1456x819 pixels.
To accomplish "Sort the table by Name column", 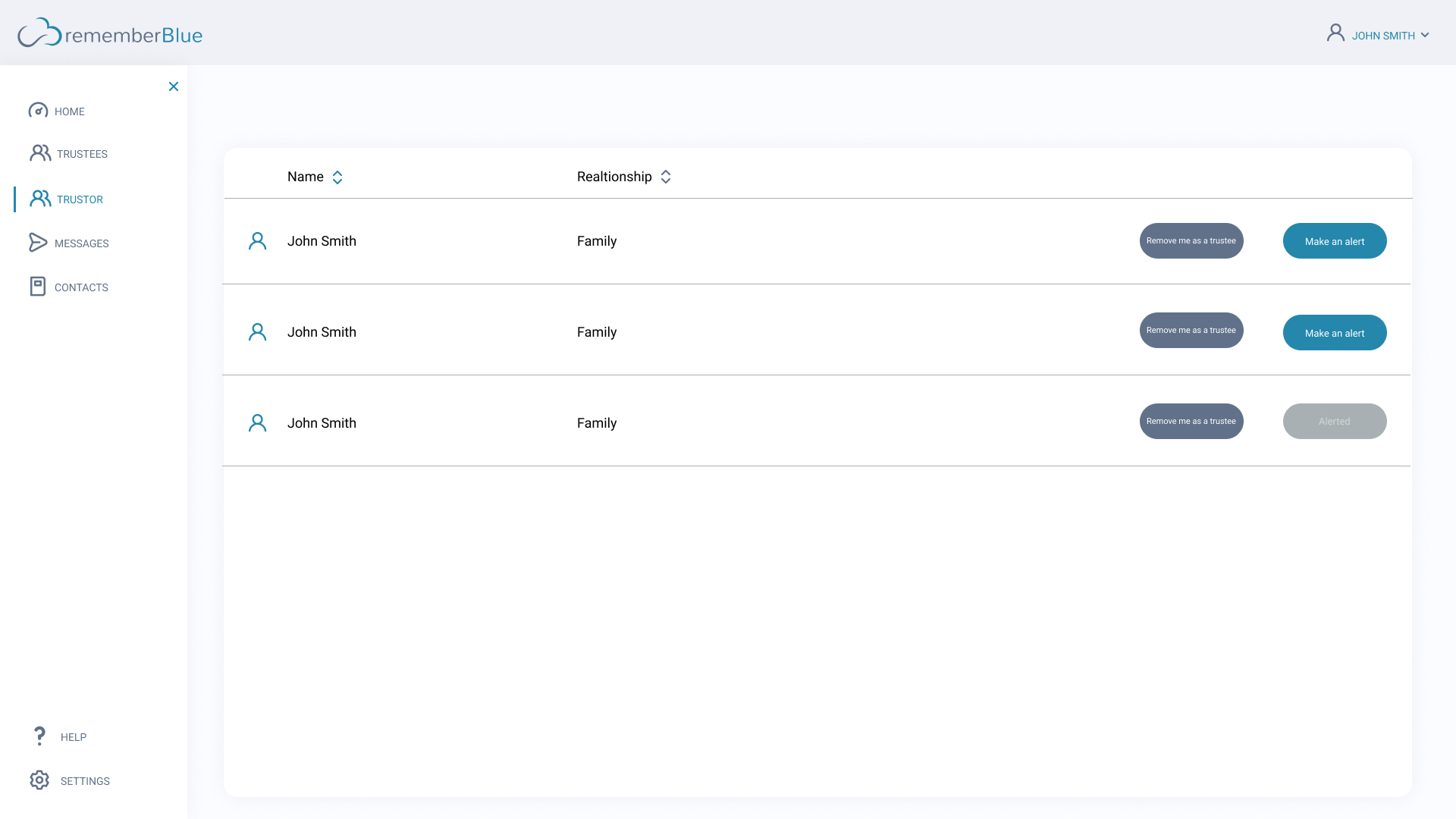I will click(337, 177).
